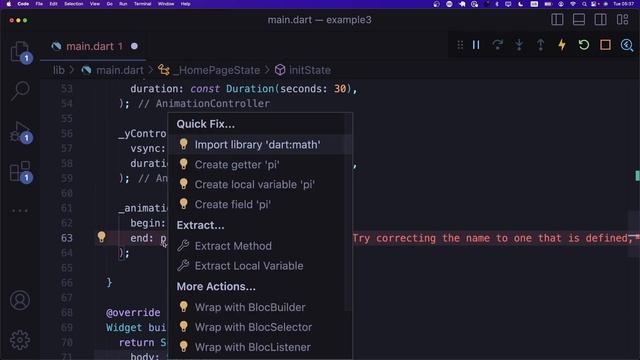Click debug Step Into button

coord(519,44)
